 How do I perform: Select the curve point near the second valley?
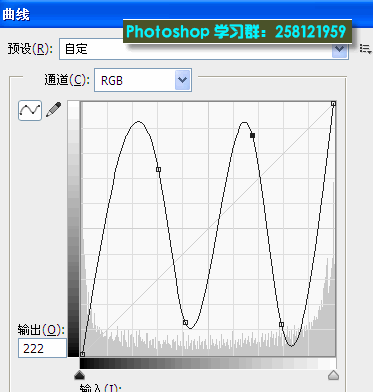point(281,325)
